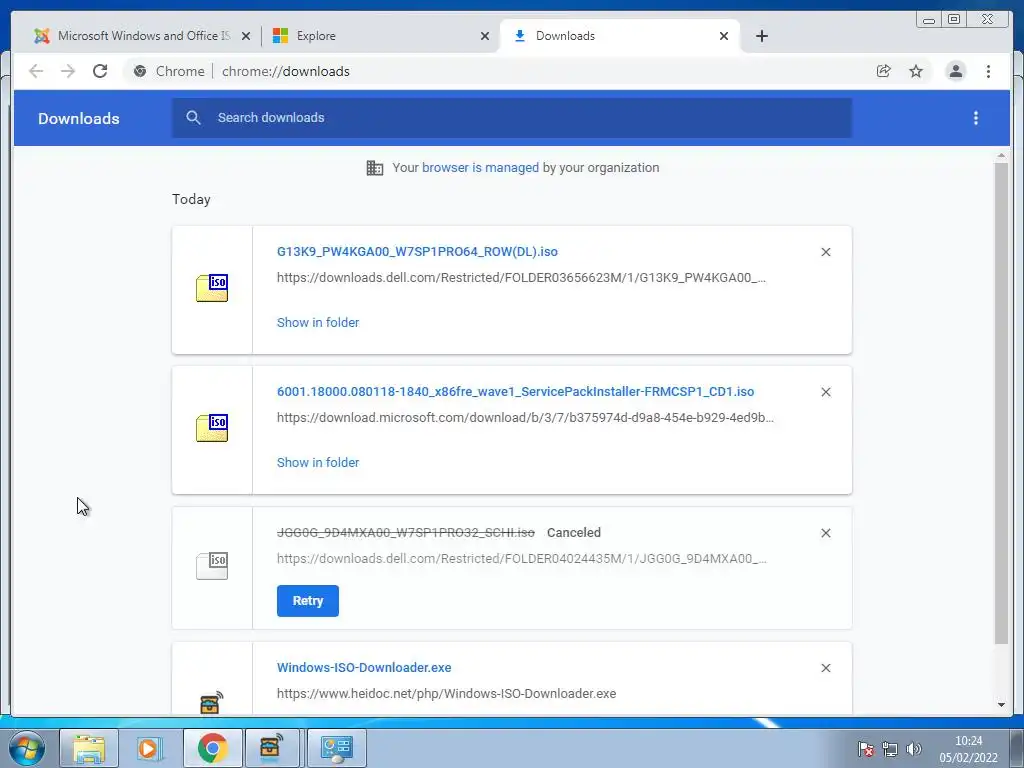Remove 6001.18000 ISO from the downloads list

pos(826,392)
